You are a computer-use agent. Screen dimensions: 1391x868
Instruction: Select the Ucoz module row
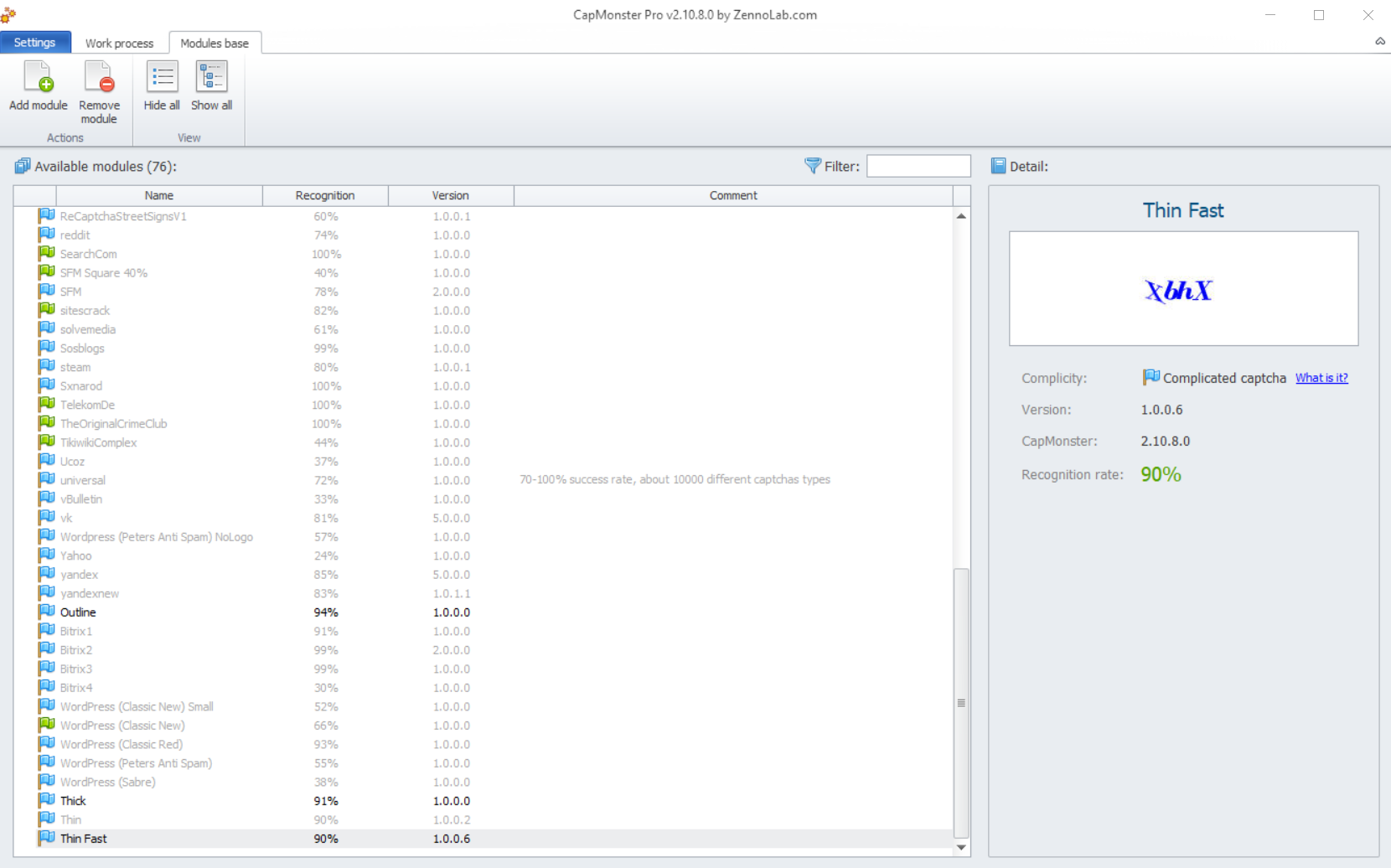tap(483, 461)
